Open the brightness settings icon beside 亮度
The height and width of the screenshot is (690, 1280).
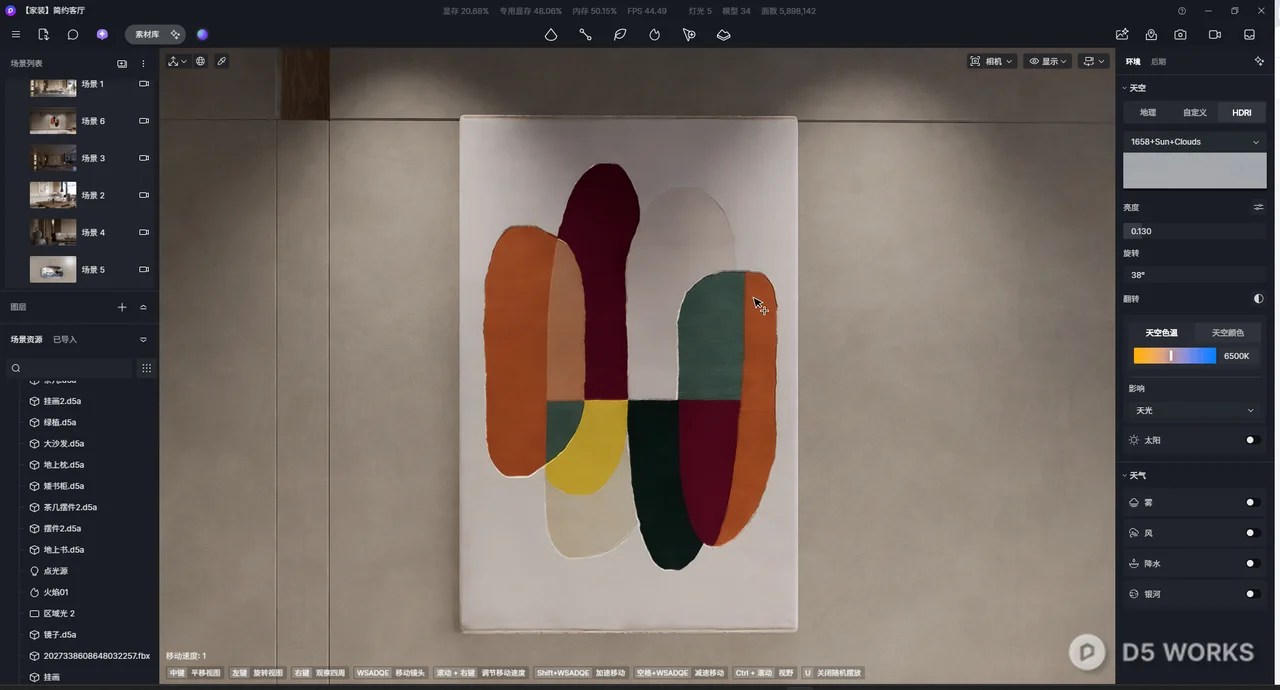(x=1258, y=207)
